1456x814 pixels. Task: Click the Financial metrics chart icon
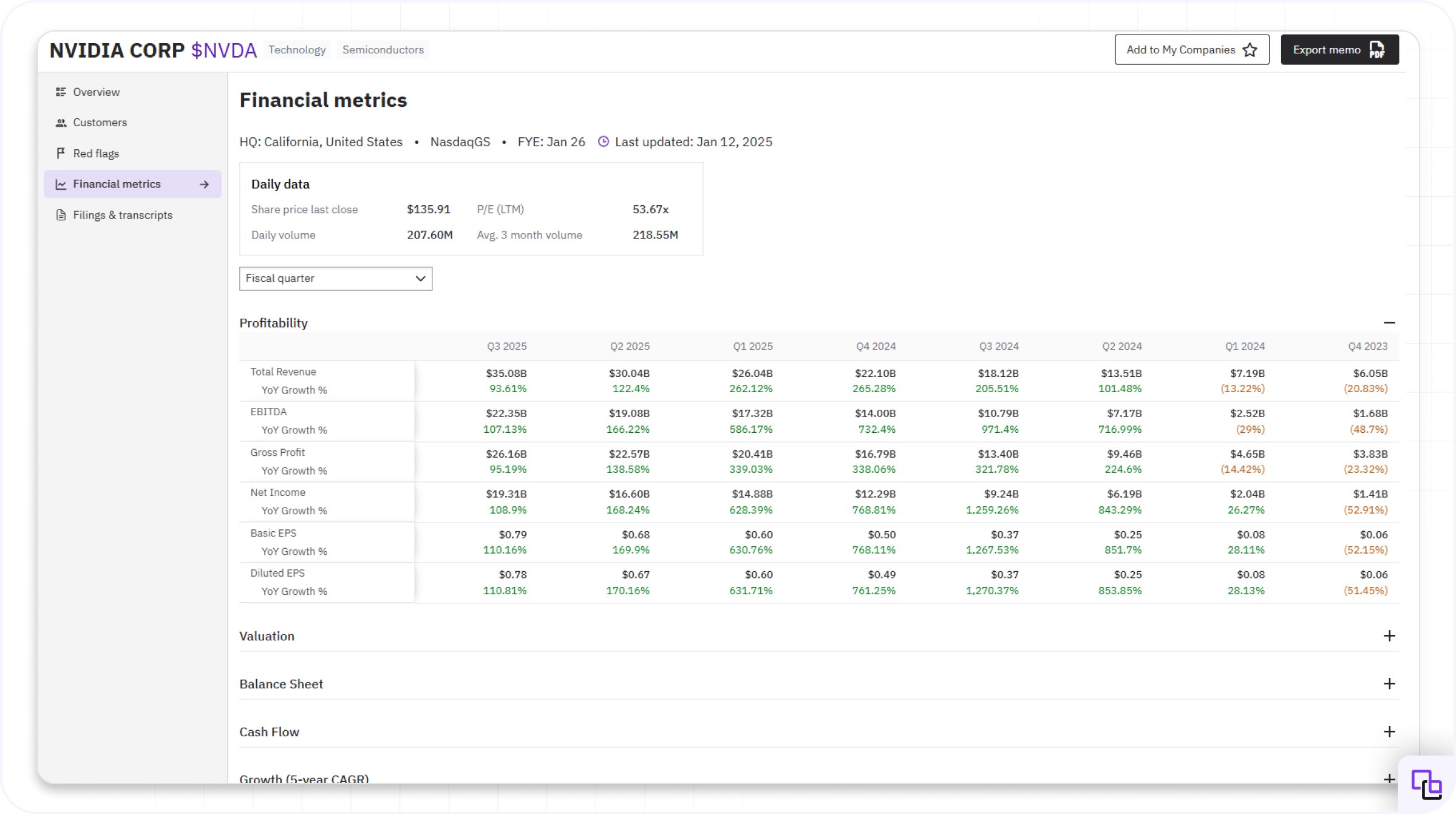pos(61,184)
